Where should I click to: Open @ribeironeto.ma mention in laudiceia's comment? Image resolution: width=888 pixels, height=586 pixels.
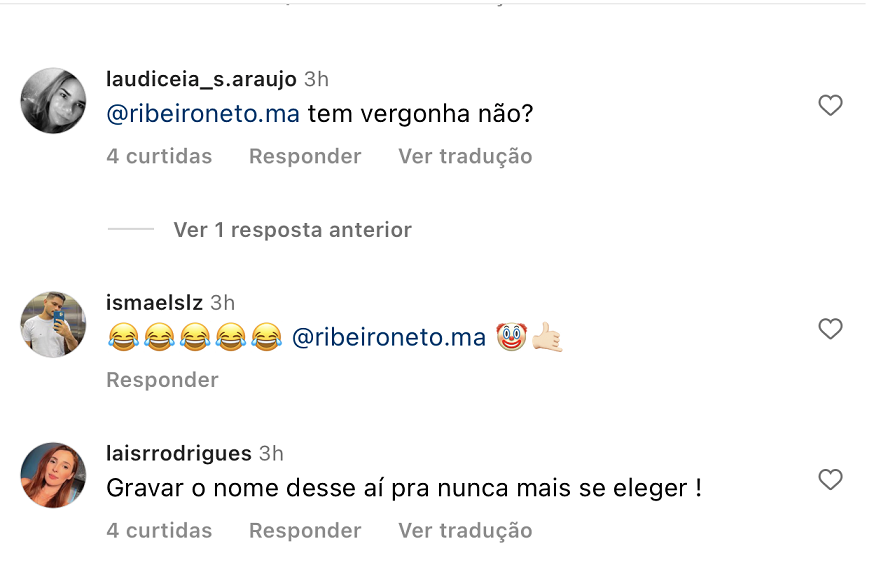pyautogui.click(x=203, y=114)
